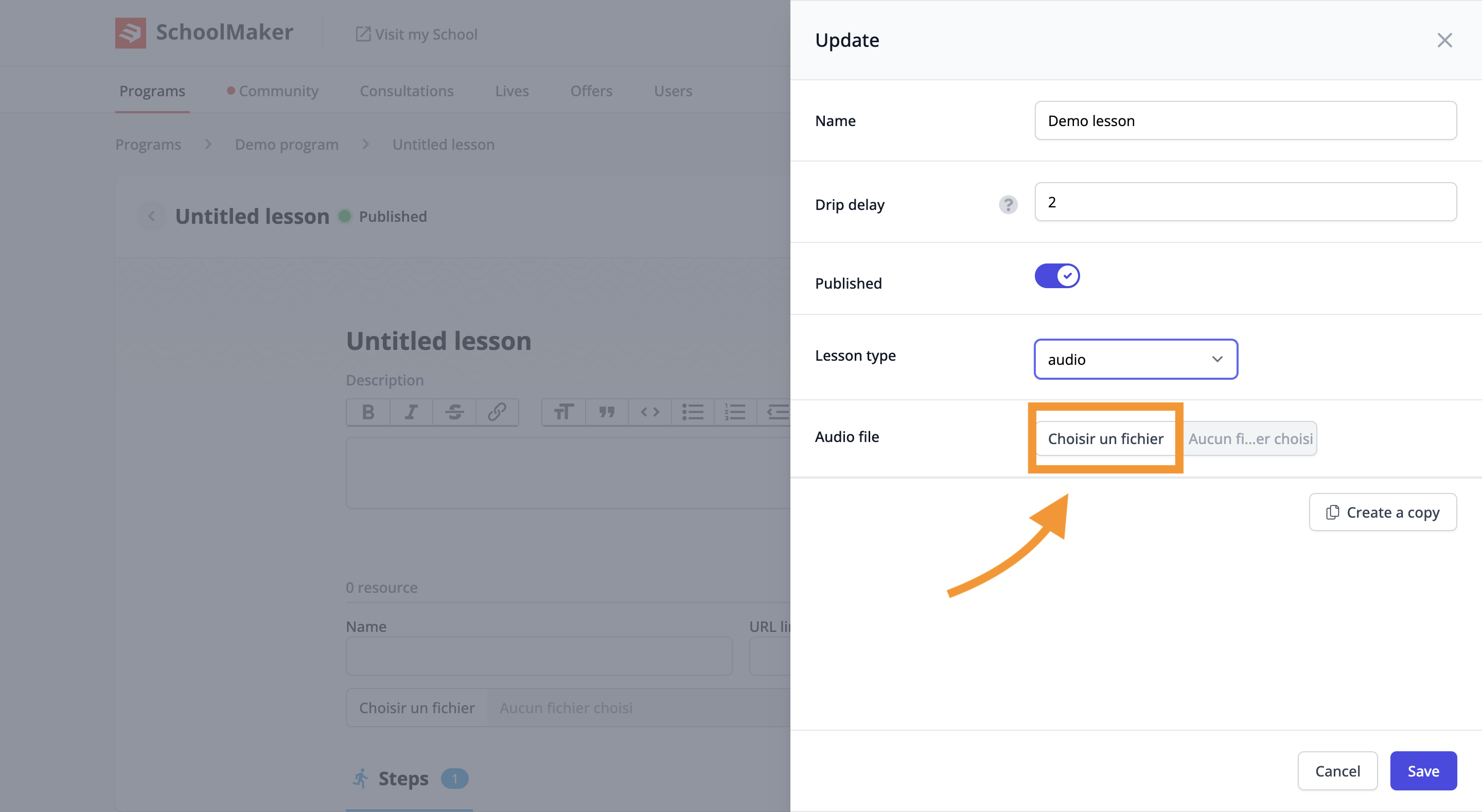The image size is (1482, 812).
Task: Choose an audio file via Choisir un fichier
Action: pos(1105,438)
